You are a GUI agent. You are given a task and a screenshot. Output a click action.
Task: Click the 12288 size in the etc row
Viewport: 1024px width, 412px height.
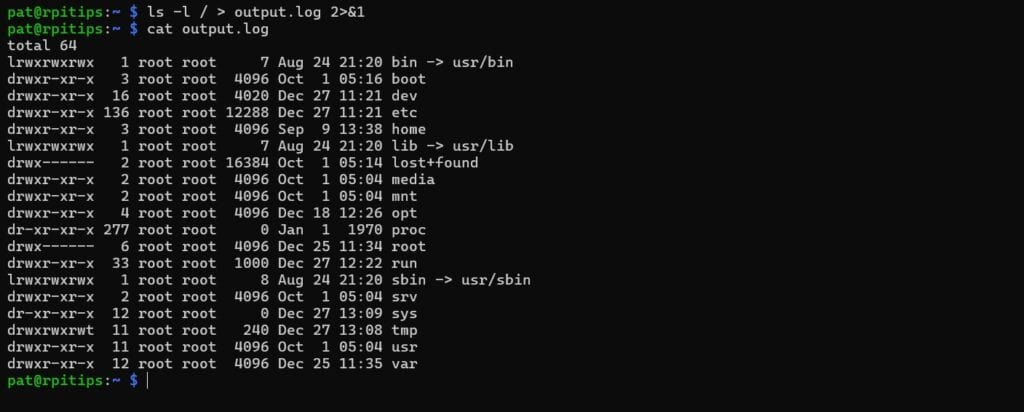tap(246, 112)
